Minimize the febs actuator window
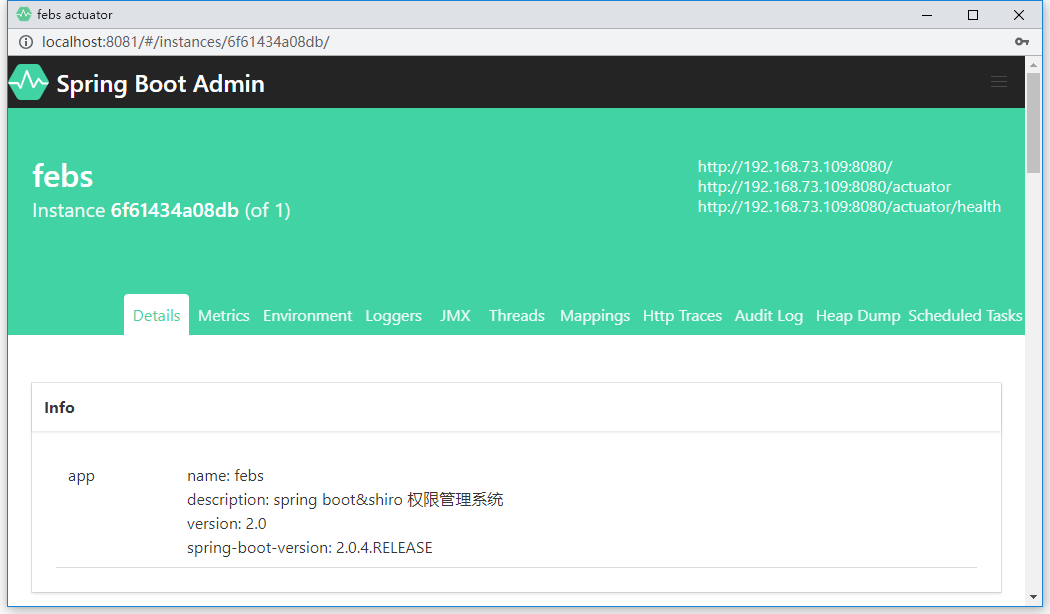This screenshot has width=1050, height=614. [927, 15]
